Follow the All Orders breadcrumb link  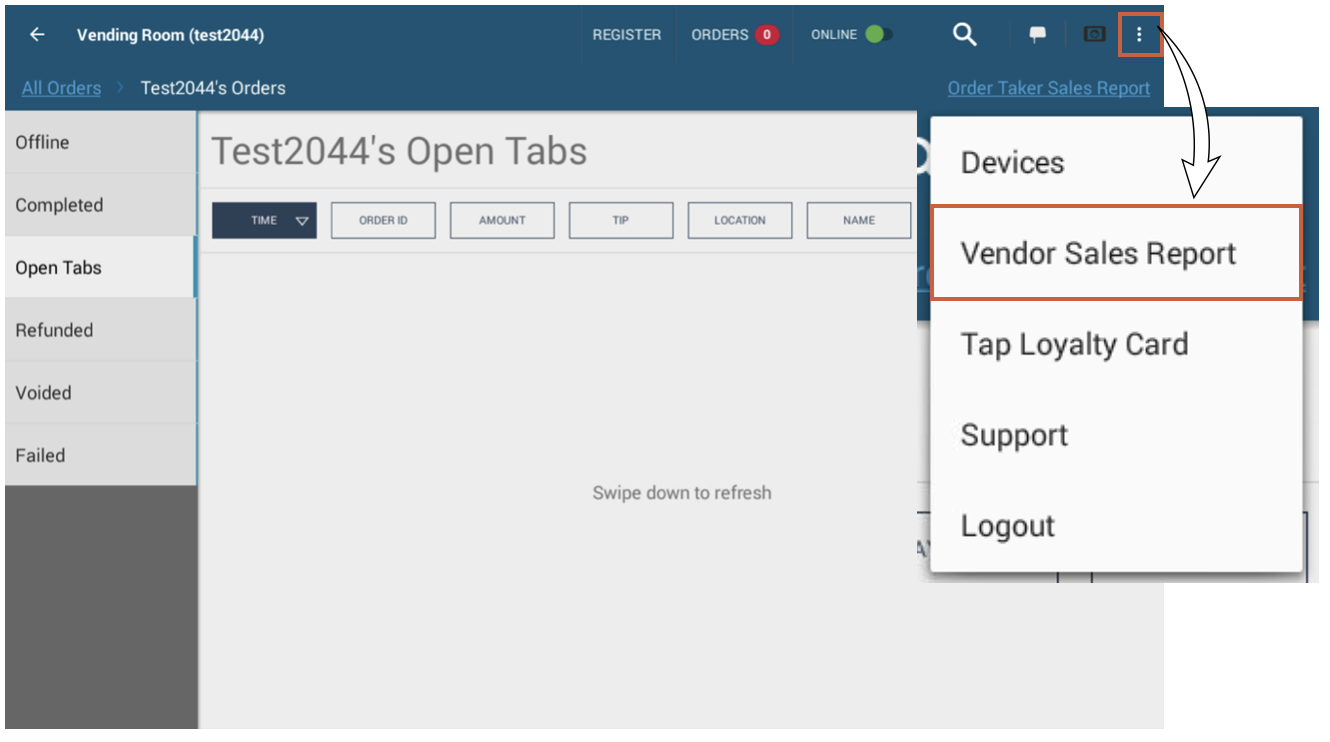[61, 88]
